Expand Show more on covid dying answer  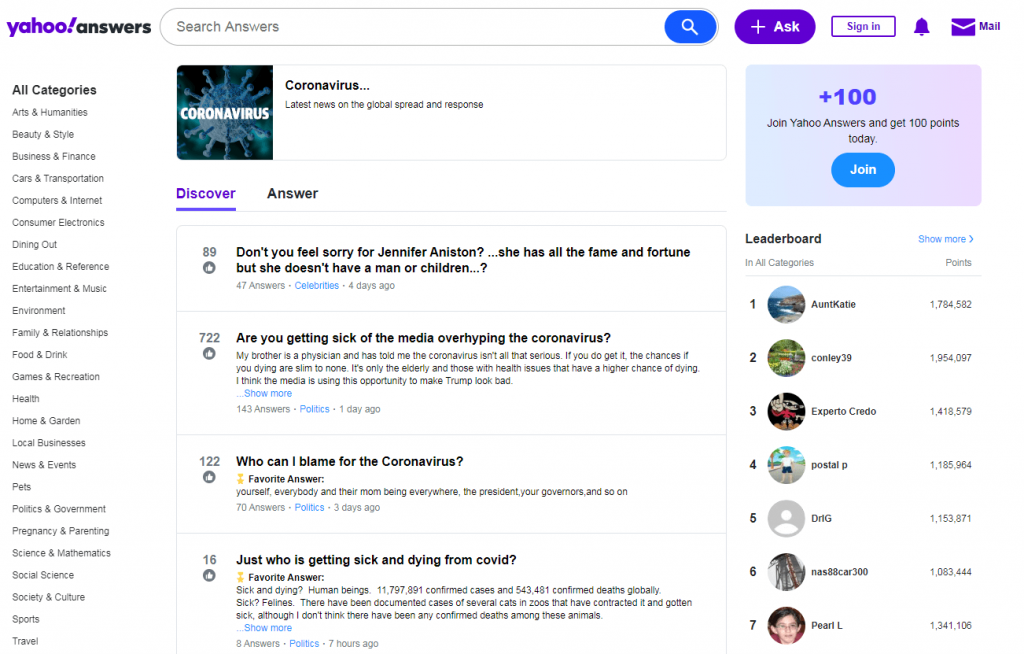coord(264,628)
